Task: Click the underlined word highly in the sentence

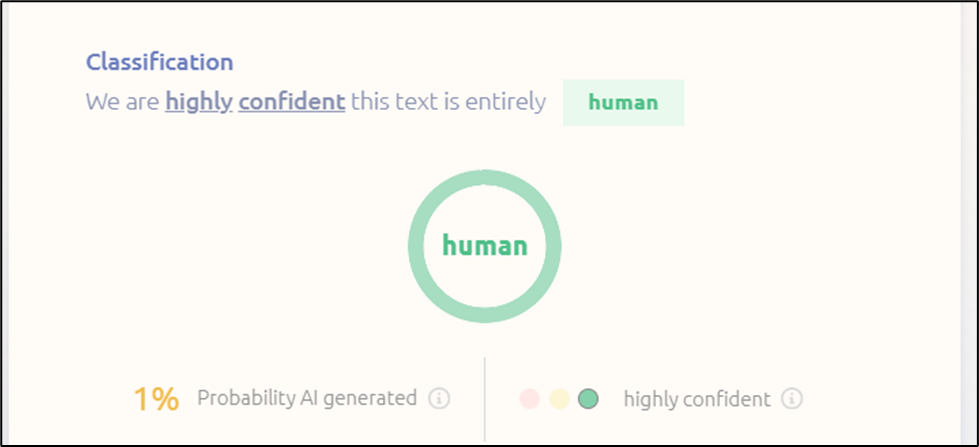Action: [199, 102]
